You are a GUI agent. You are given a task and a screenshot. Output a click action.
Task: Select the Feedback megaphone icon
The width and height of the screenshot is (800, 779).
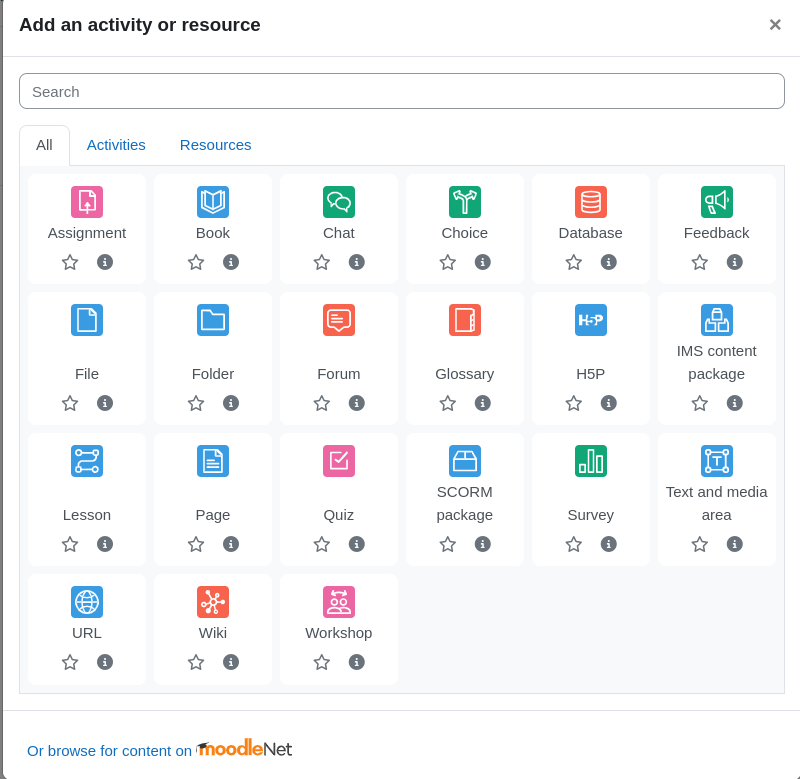point(717,202)
